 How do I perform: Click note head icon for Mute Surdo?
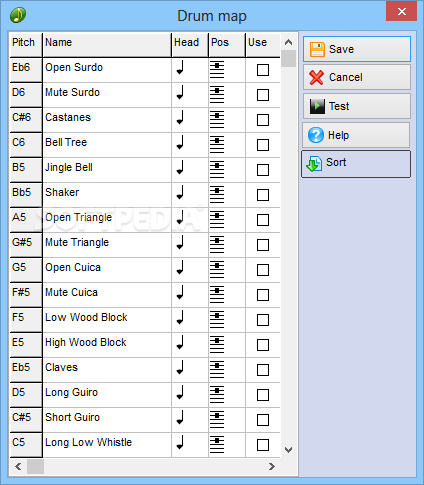[x=180, y=93]
